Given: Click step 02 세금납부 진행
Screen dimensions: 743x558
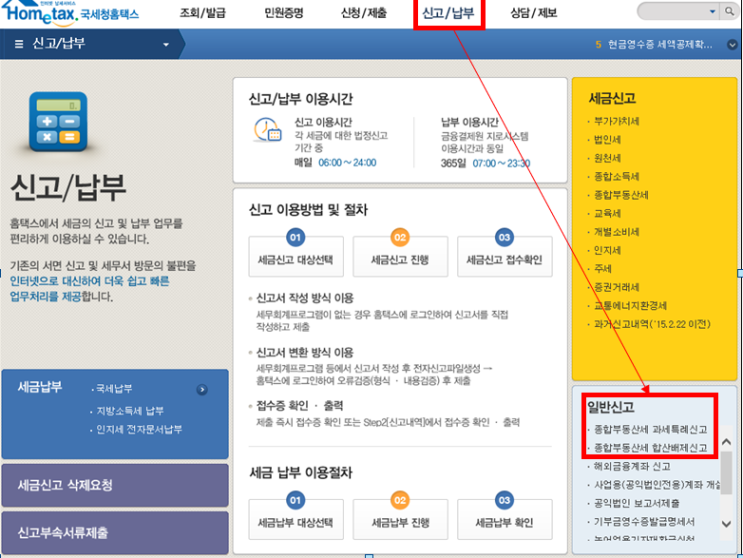Looking at the screenshot, I should [x=400, y=519].
